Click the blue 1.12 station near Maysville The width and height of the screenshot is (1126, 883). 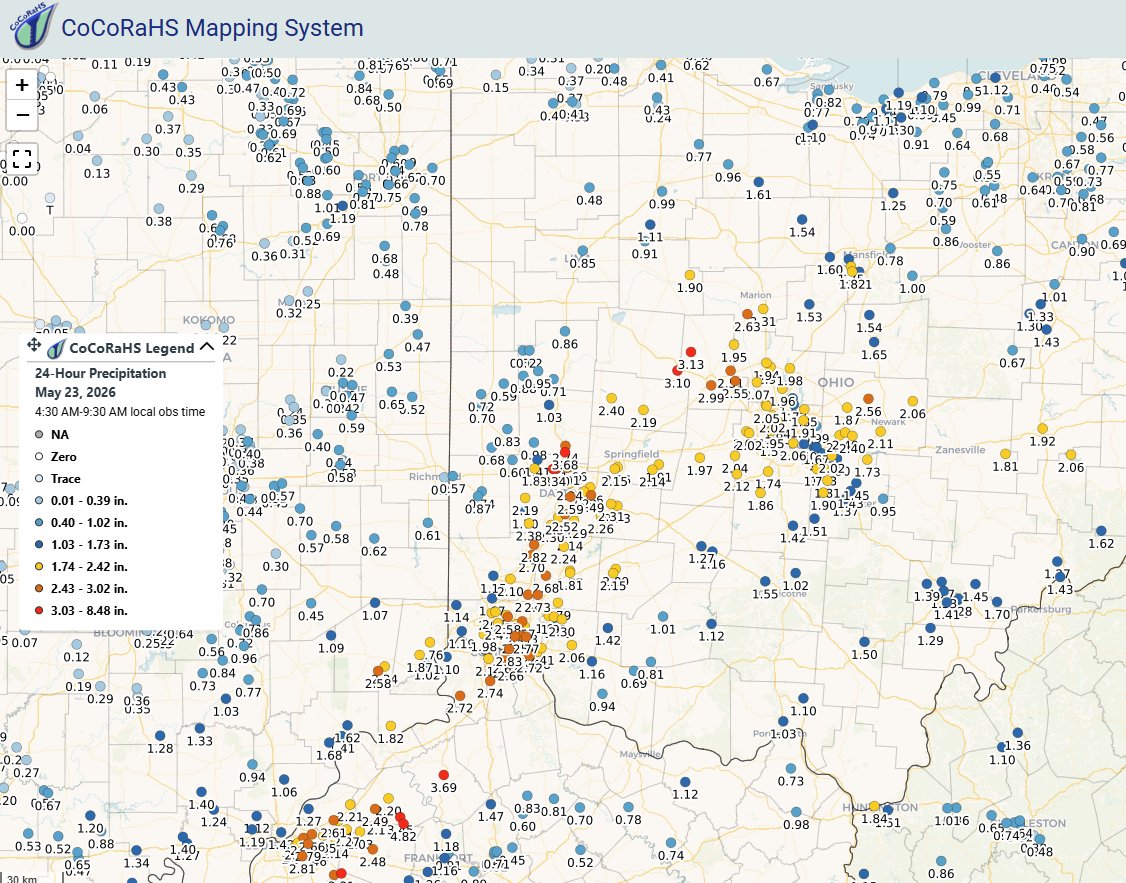[685, 782]
